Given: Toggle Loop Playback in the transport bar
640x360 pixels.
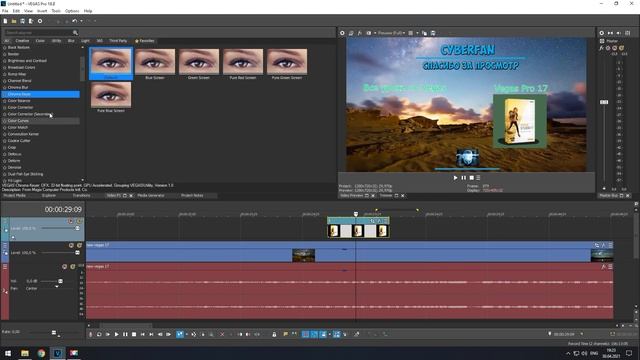Looking at the screenshot, I should 99,334.
